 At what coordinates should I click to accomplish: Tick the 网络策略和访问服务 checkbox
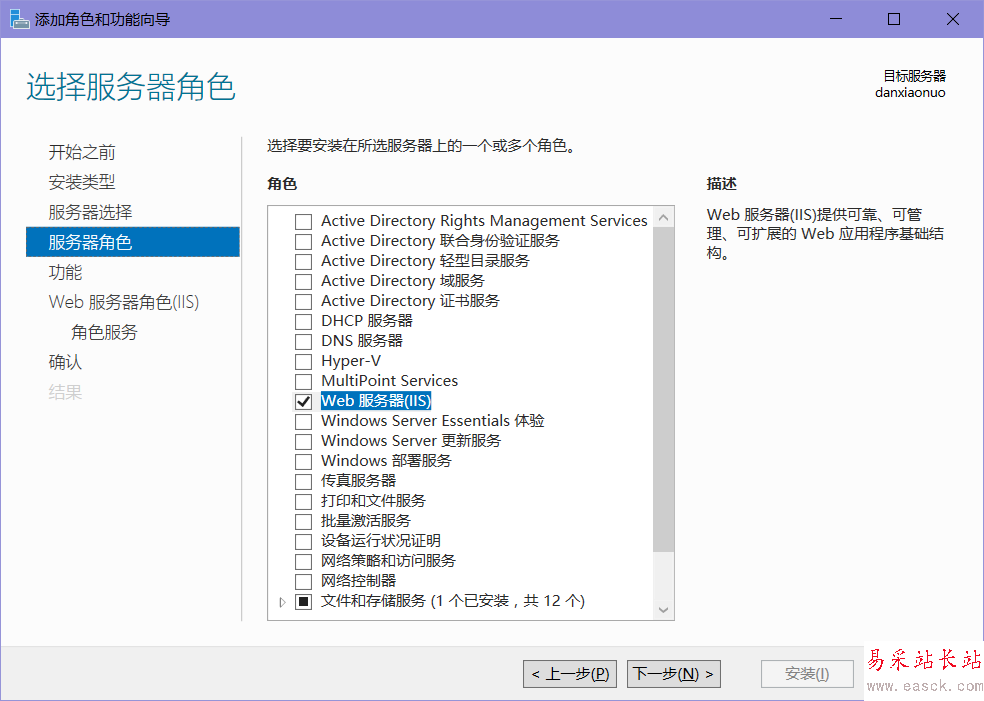pyautogui.click(x=303, y=562)
